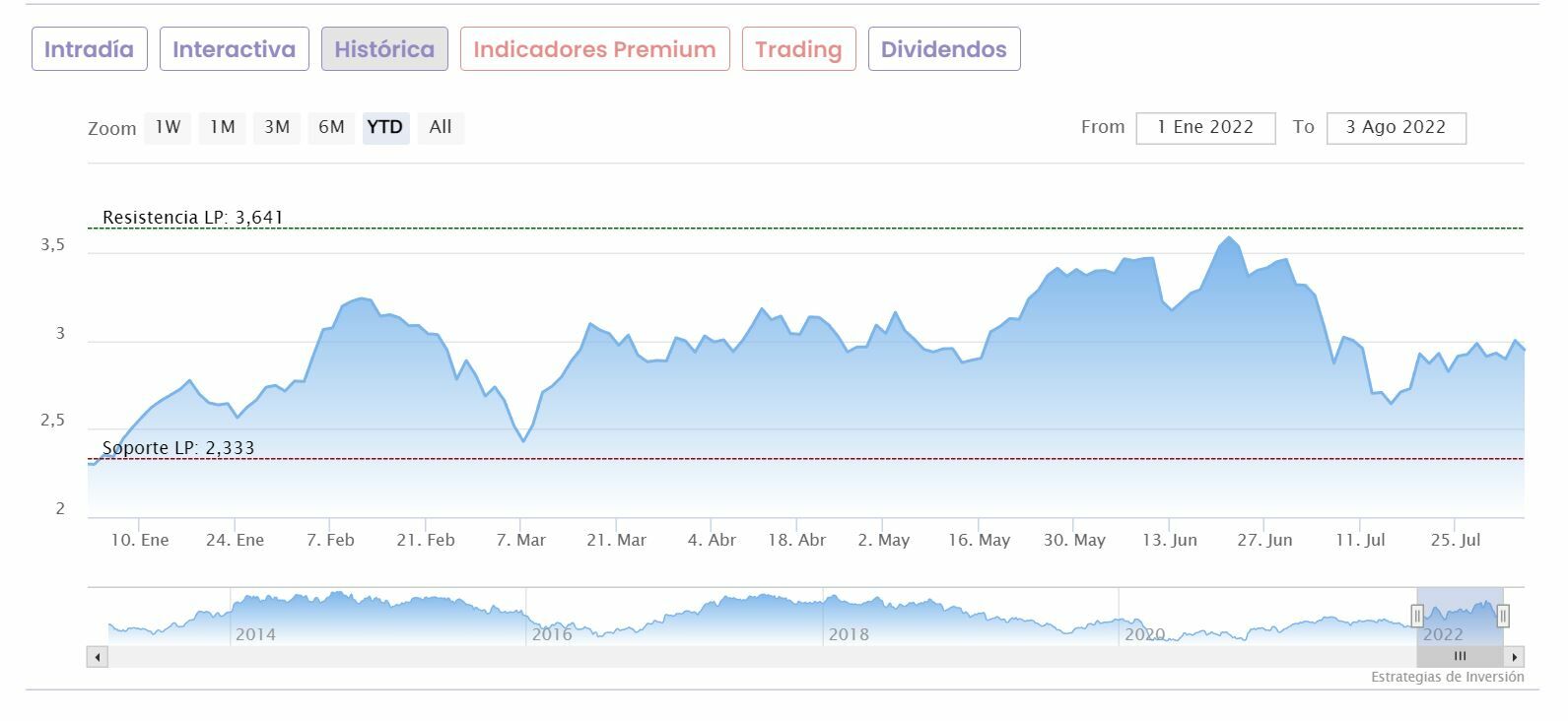
Task: Set zoom range to 1M
Action: 222,127
